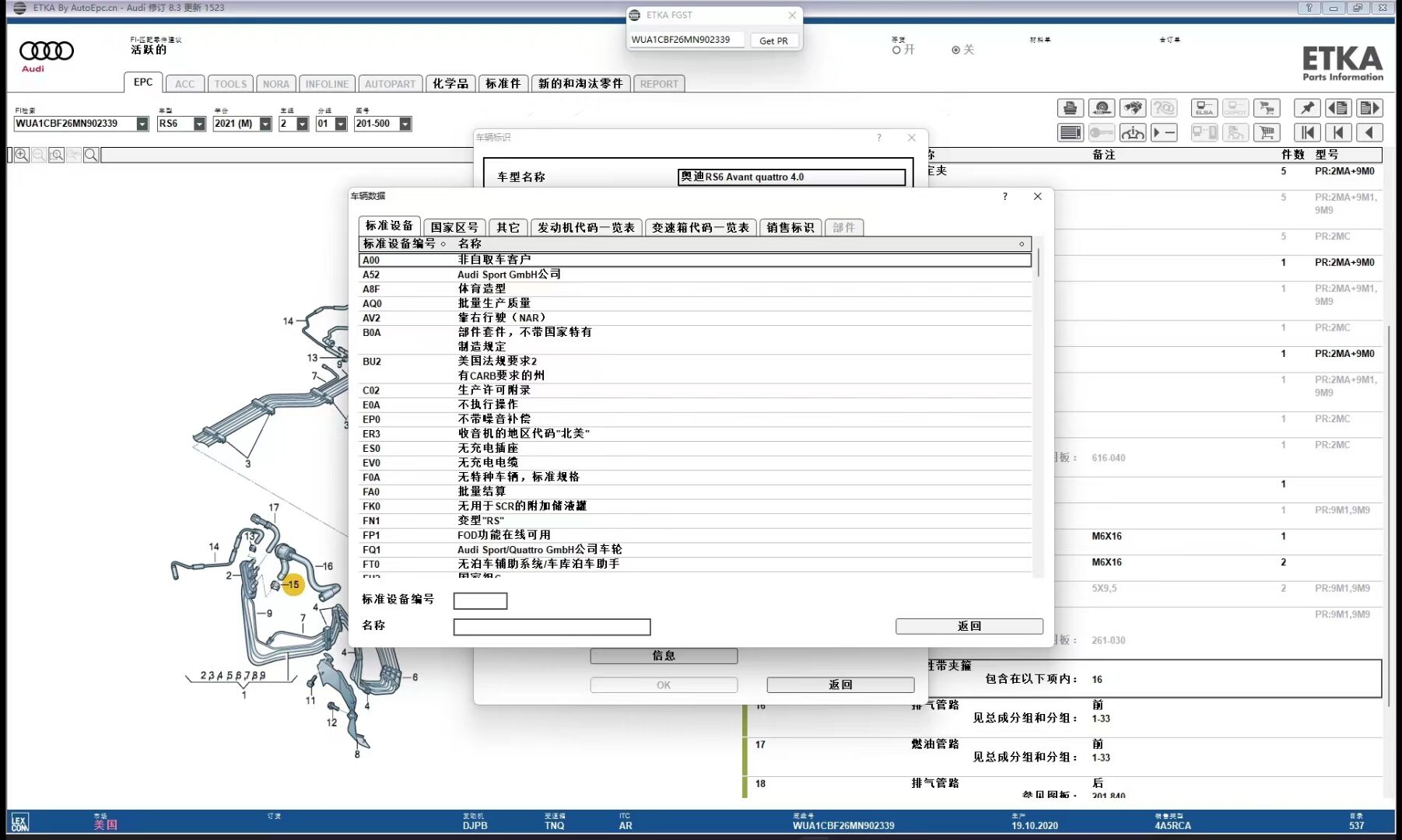The image size is (1402, 840).
Task: Open the main group 2 dropdown
Action: [303, 124]
